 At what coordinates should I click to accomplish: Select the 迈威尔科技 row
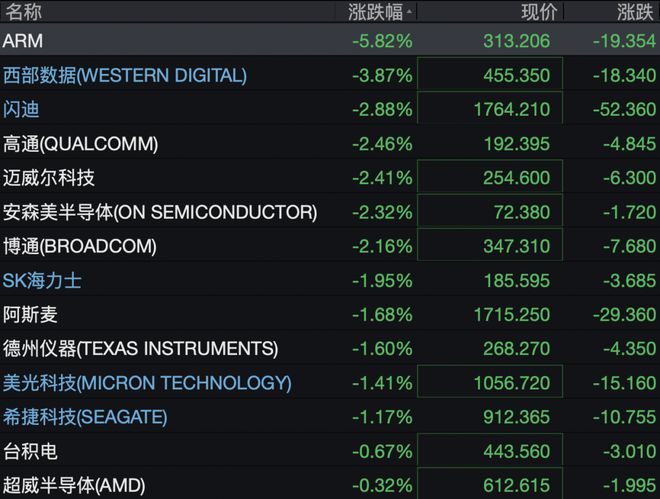[330, 178]
